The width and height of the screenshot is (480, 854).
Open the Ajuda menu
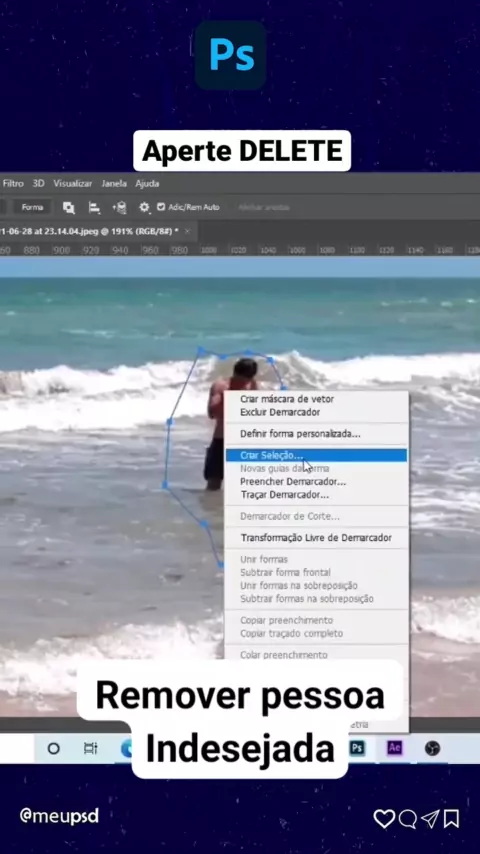pyautogui.click(x=147, y=184)
